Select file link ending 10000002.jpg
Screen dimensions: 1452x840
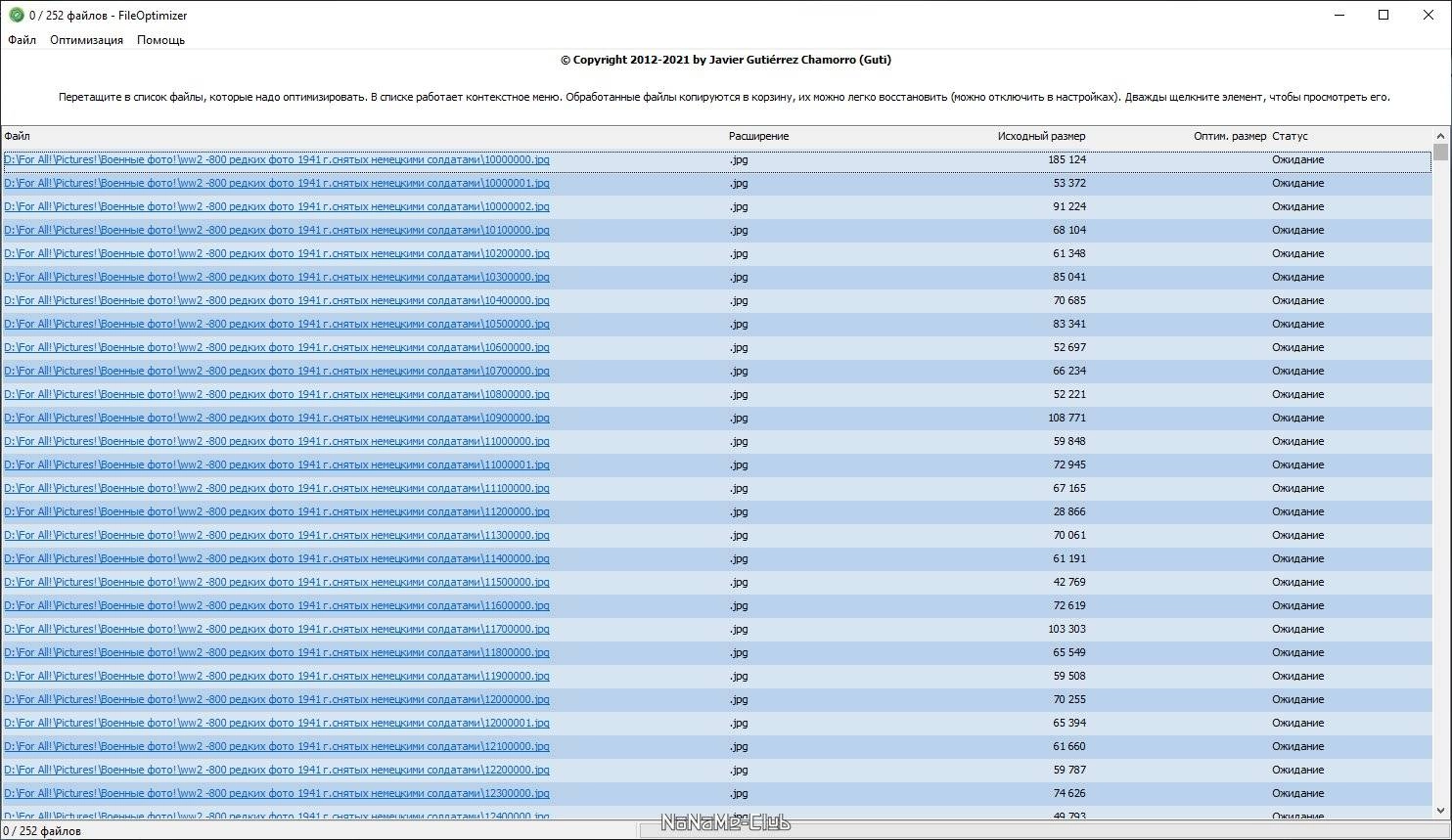[x=277, y=206]
